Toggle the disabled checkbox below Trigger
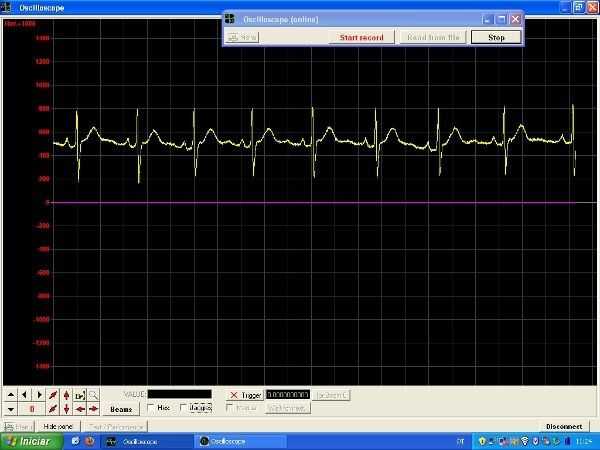 (230, 408)
